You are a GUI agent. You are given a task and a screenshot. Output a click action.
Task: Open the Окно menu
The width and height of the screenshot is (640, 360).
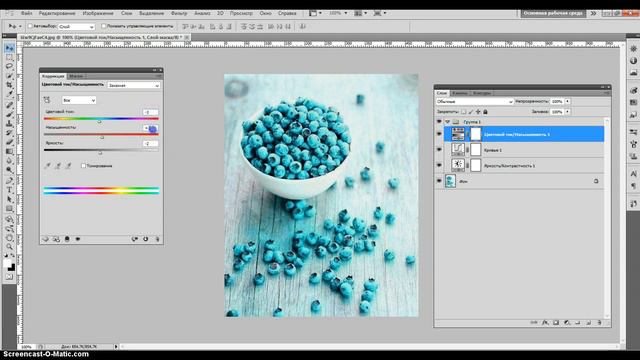click(x=265, y=13)
